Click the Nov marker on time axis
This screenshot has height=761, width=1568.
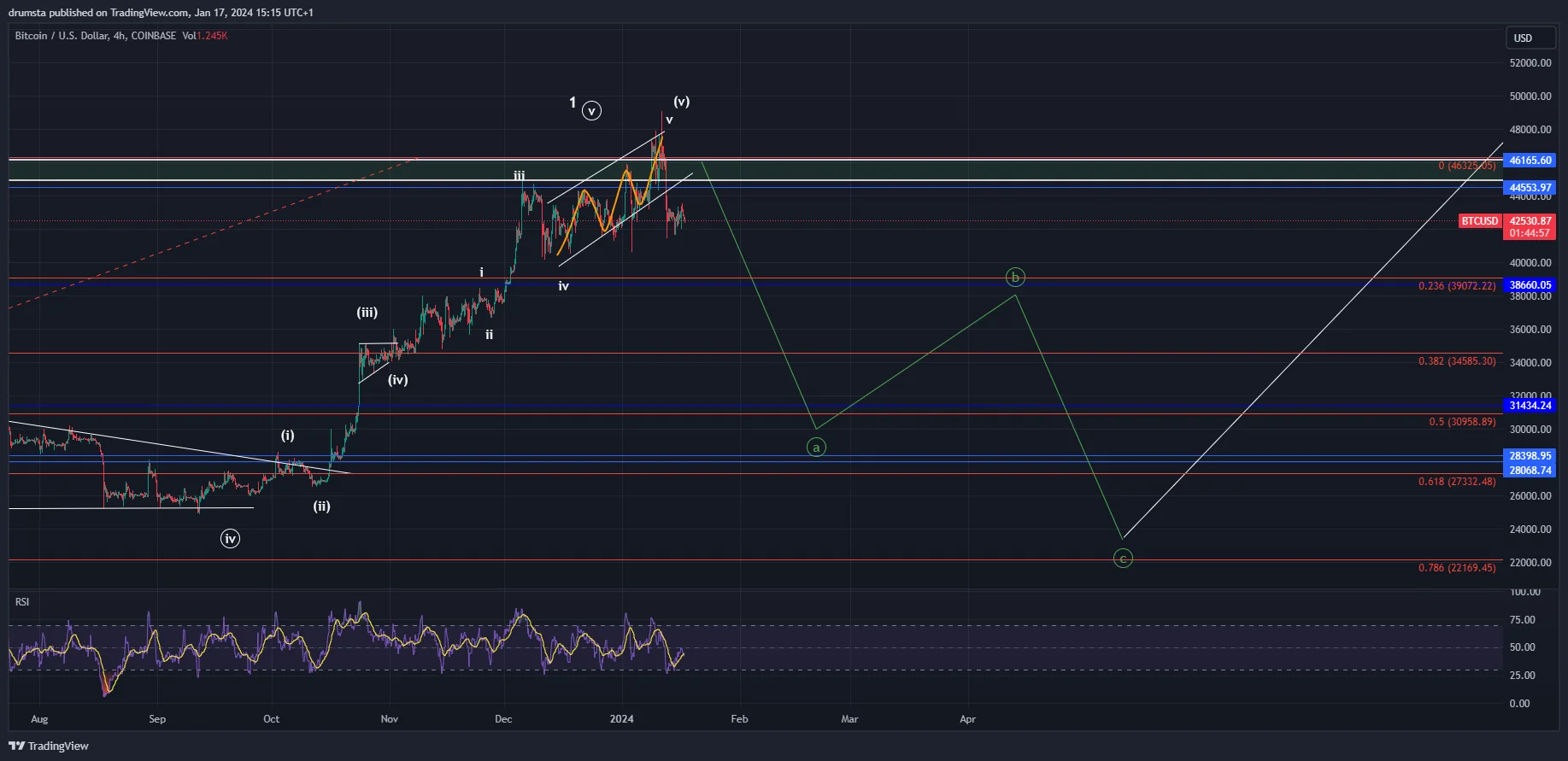click(389, 719)
